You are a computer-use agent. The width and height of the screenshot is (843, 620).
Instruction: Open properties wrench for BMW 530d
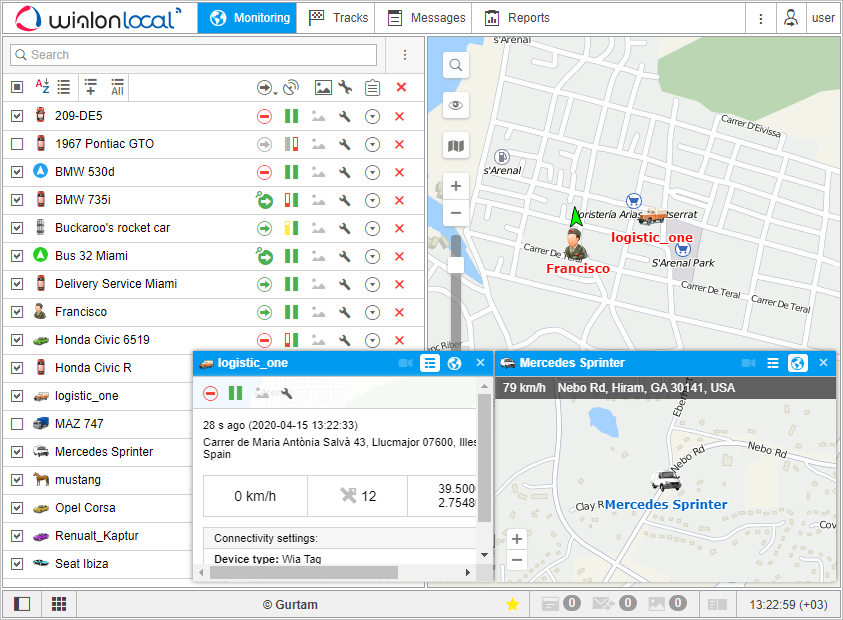344,172
